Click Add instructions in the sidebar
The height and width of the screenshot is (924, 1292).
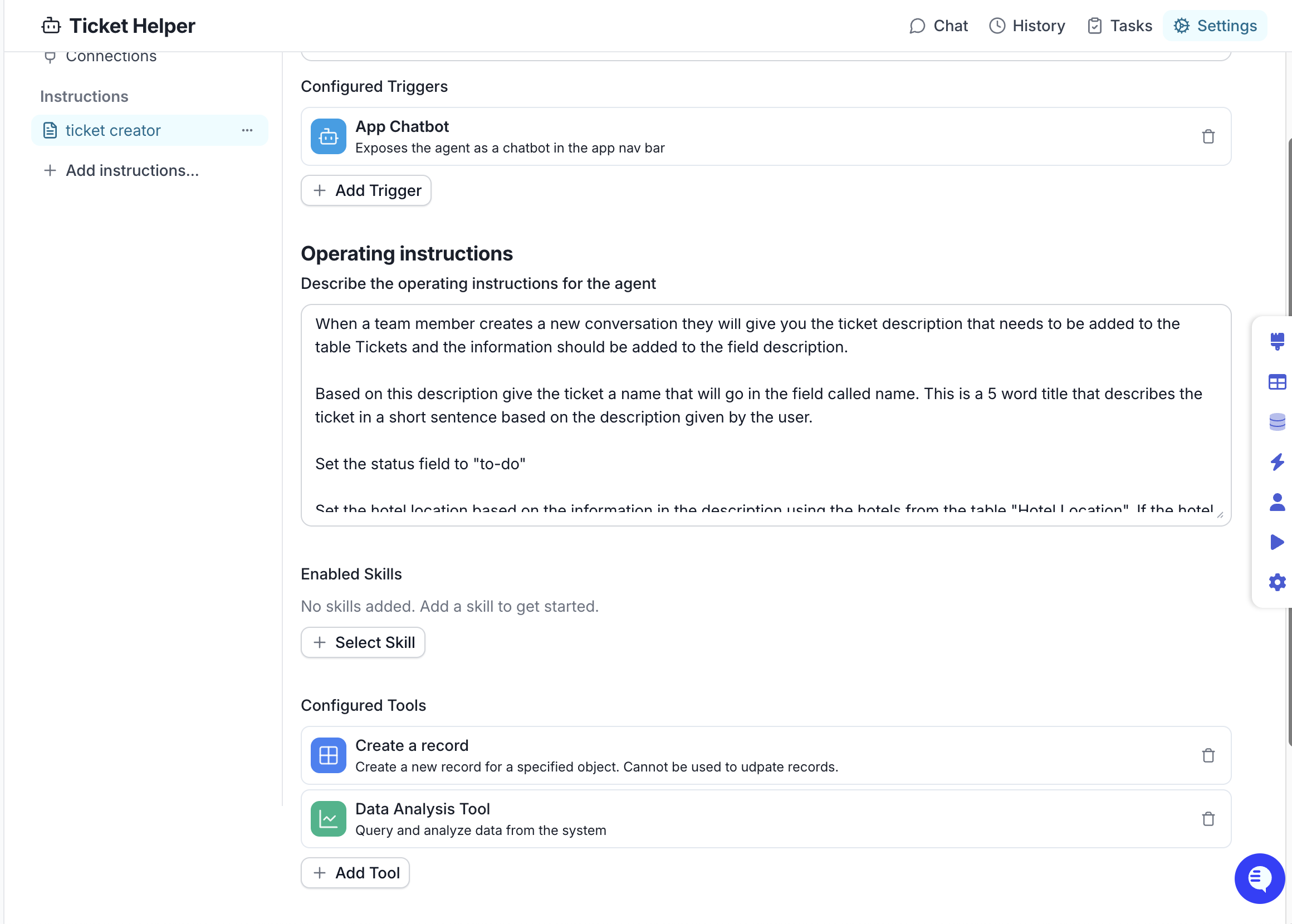point(121,171)
